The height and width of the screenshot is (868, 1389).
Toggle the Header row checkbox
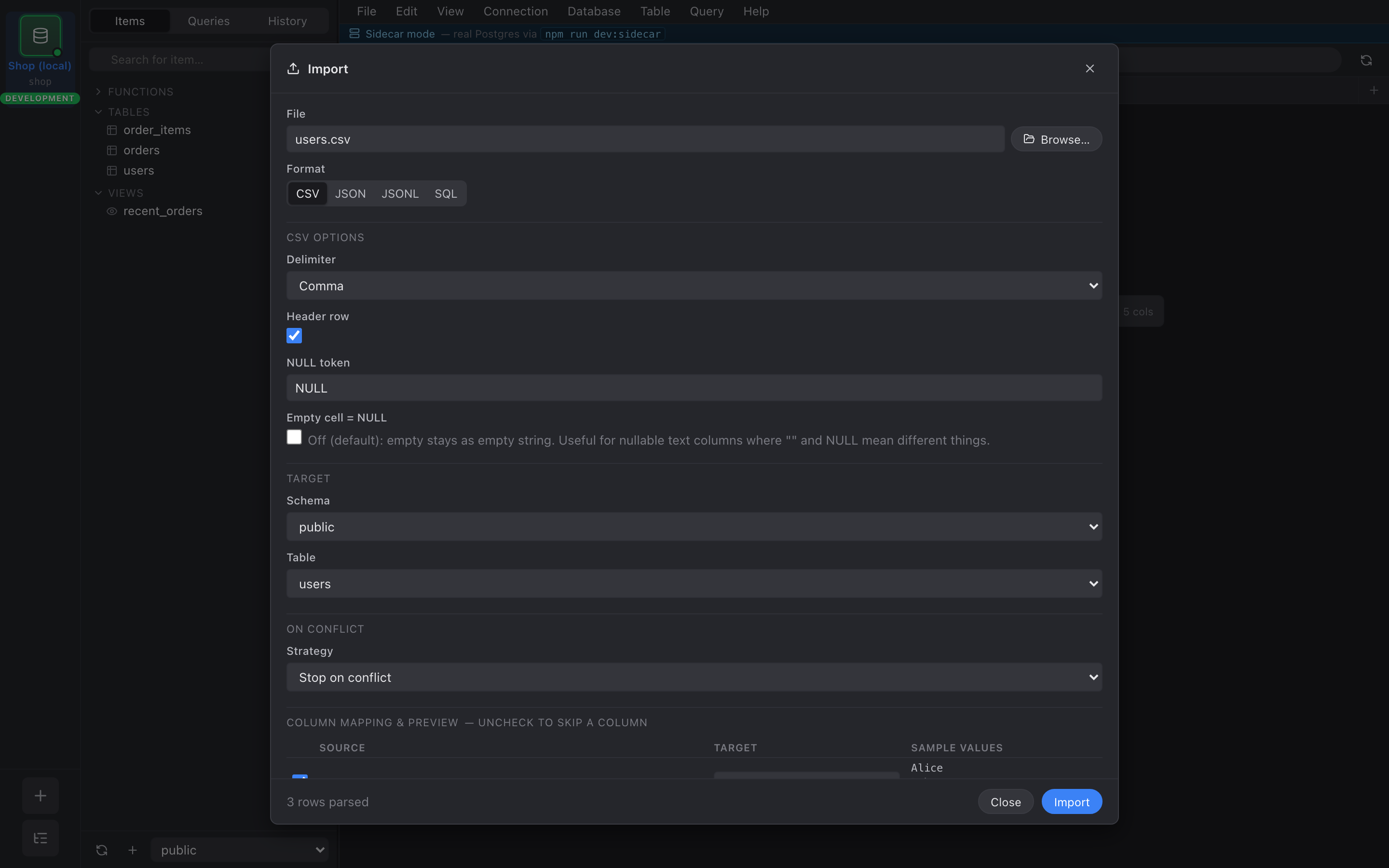294,336
